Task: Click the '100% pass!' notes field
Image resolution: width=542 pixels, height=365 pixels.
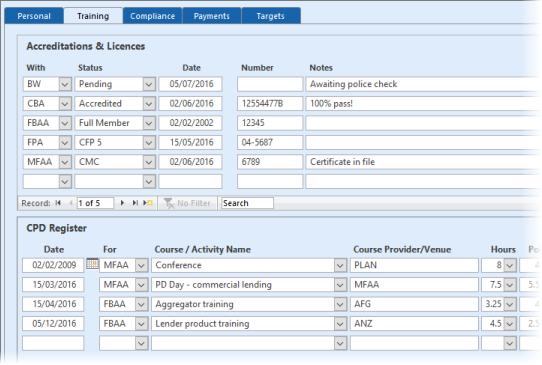Action: tap(422, 104)
